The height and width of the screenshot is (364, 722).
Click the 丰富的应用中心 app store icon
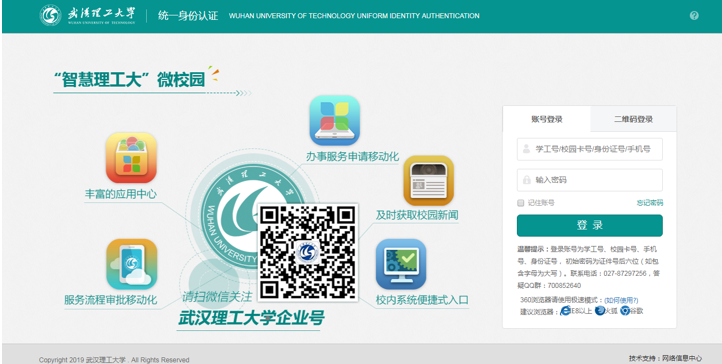[x=131, y=158]
